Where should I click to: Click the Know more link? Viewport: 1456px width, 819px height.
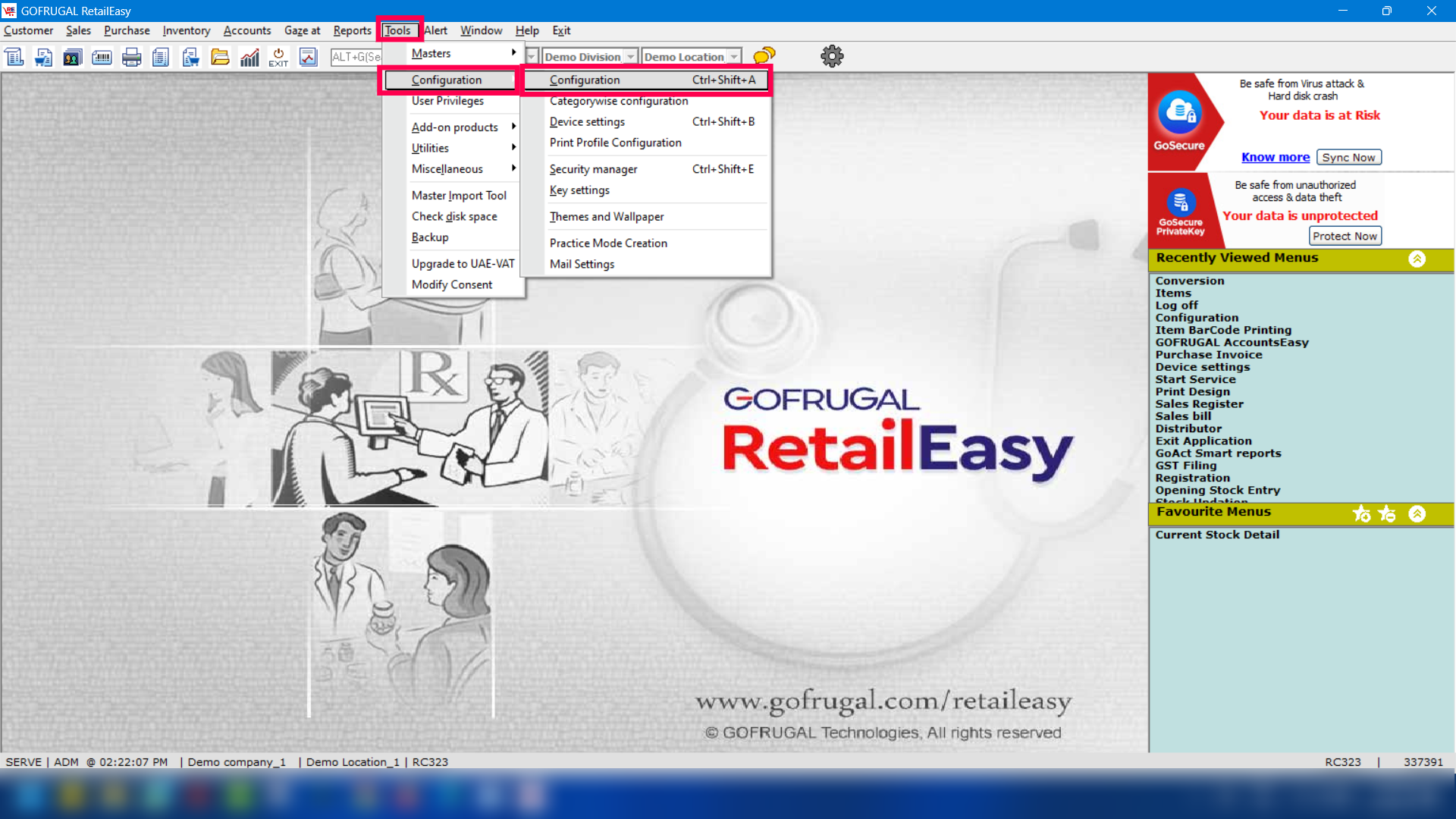[1275, 157]
